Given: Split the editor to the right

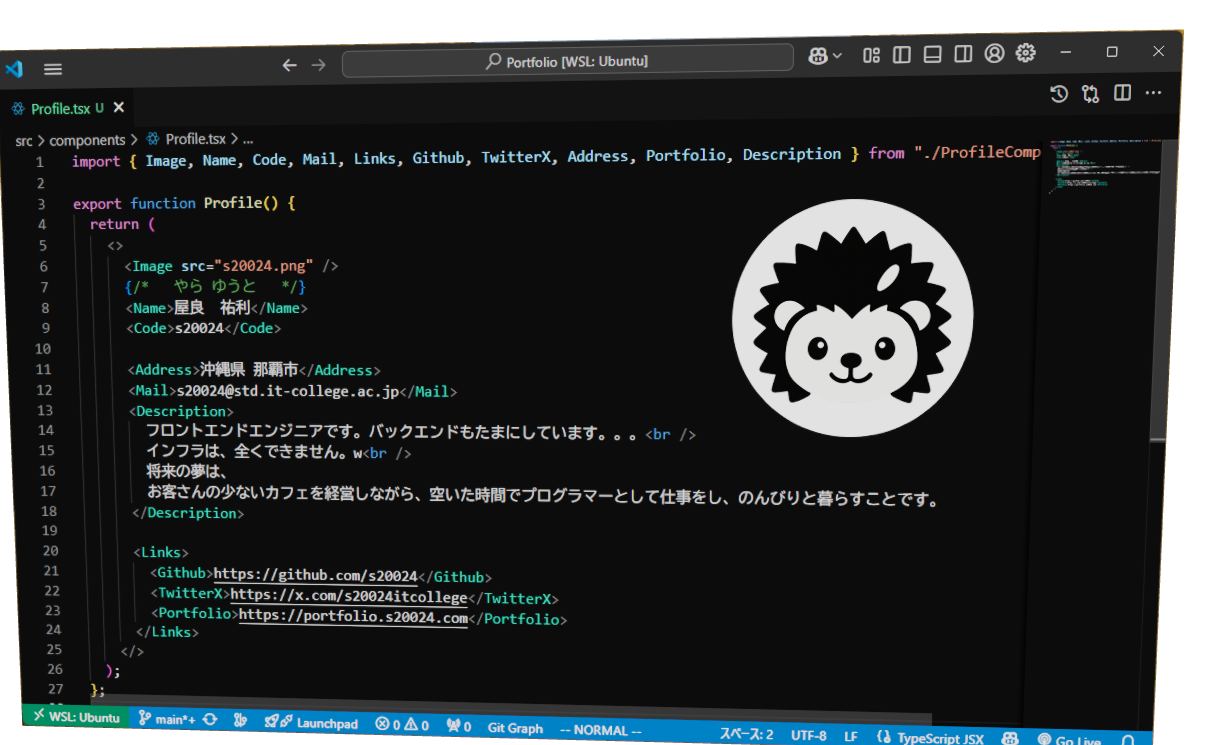Looking at the screenshot, I should [x=1122, y=93].
